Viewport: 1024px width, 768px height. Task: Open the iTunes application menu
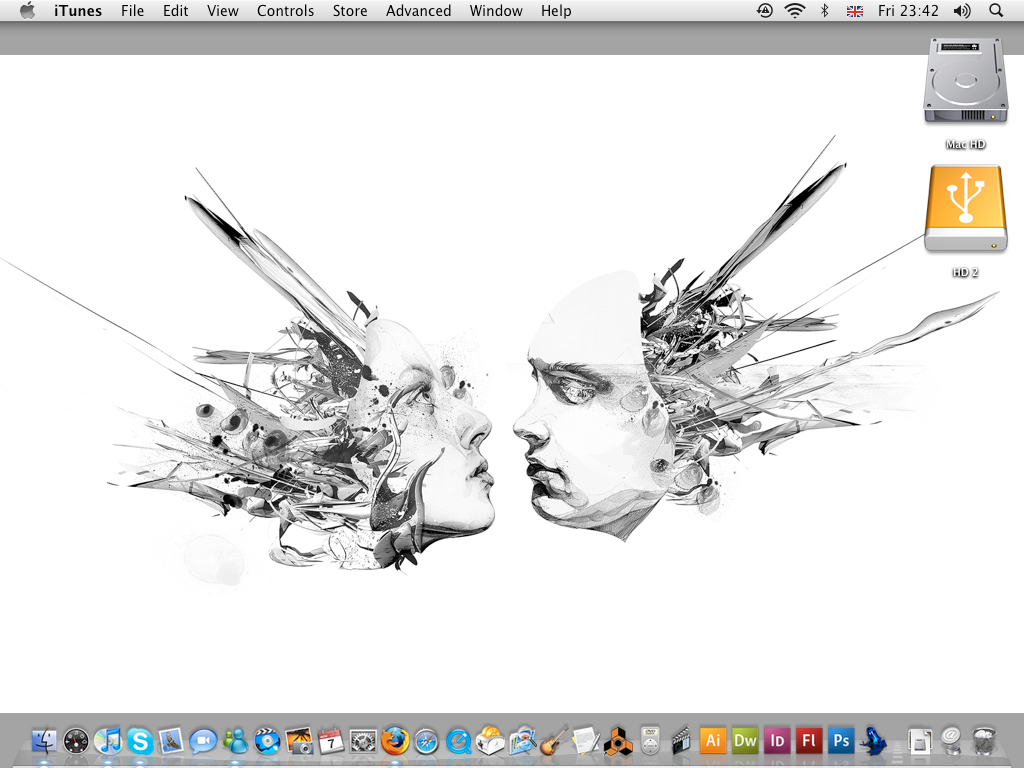tap(78, 10)
